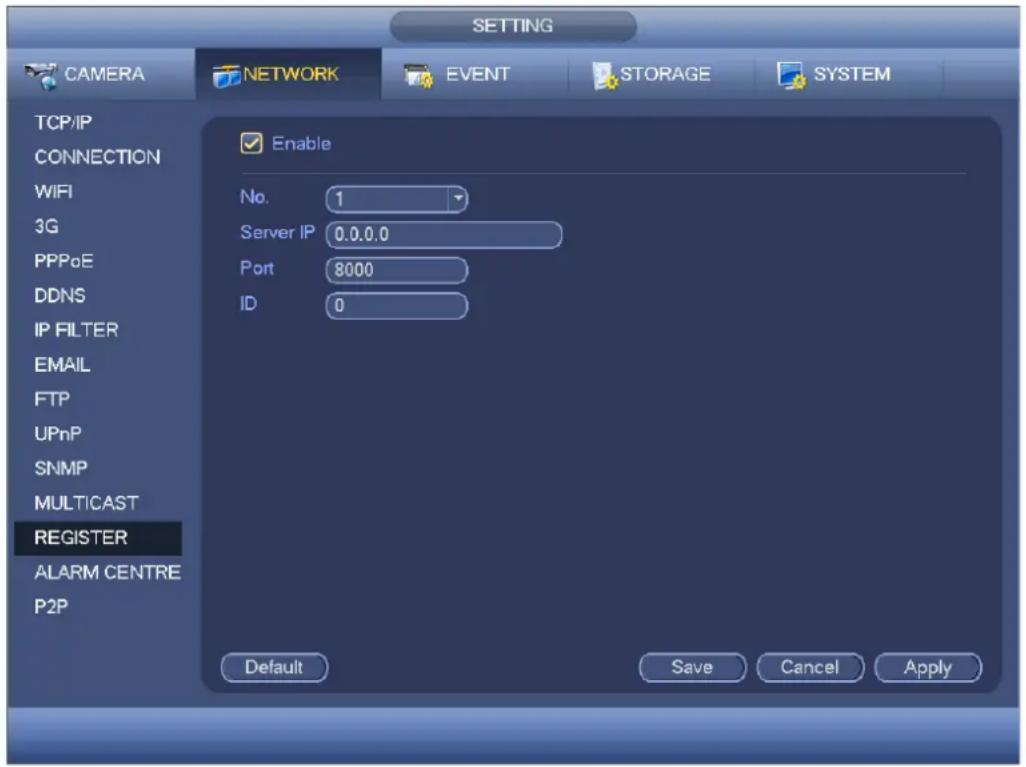Select MULTICAST in the sidebar
The height and width of the screenshot is (767, 1026).
[x=86, y=503]
